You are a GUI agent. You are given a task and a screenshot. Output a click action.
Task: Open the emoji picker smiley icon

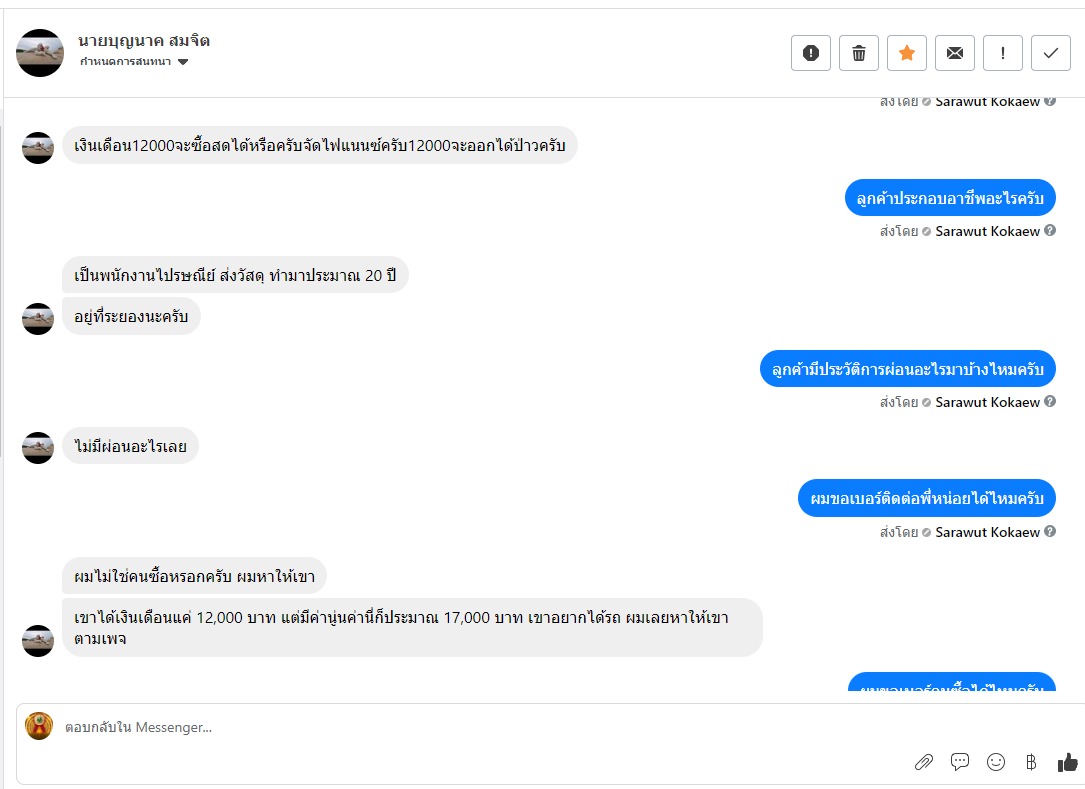[x=996, y=762]
